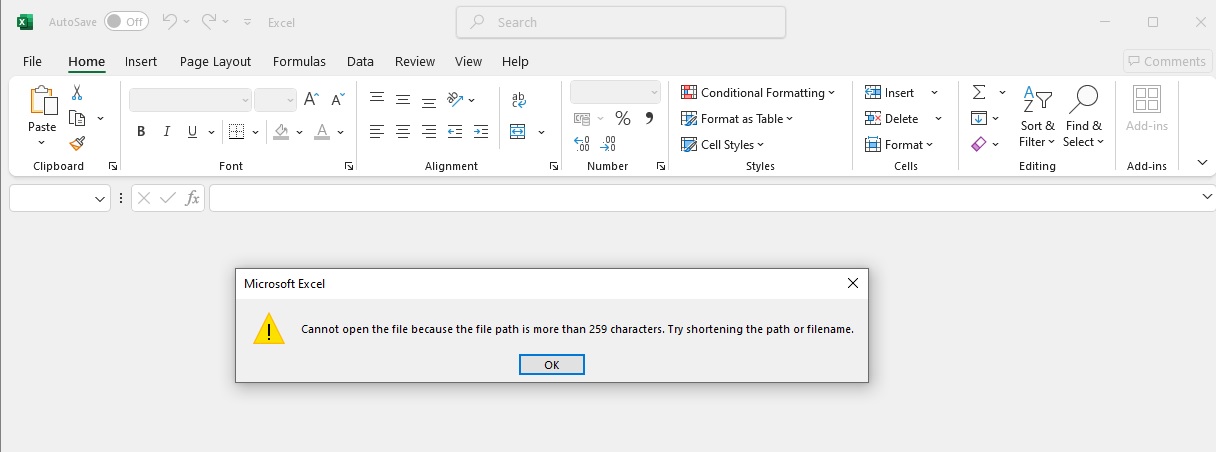Select the Home tab
The width and height of the screenshot is (1216, 452).
point(87,61)
